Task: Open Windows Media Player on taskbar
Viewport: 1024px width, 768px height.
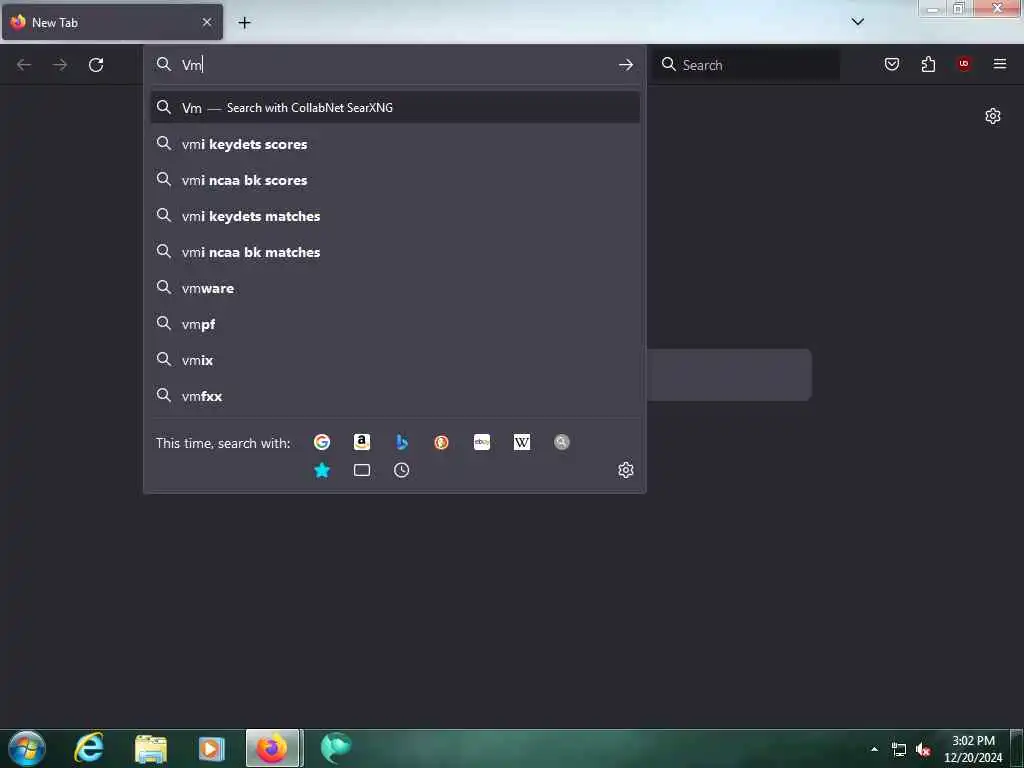Action: [212, 748]
